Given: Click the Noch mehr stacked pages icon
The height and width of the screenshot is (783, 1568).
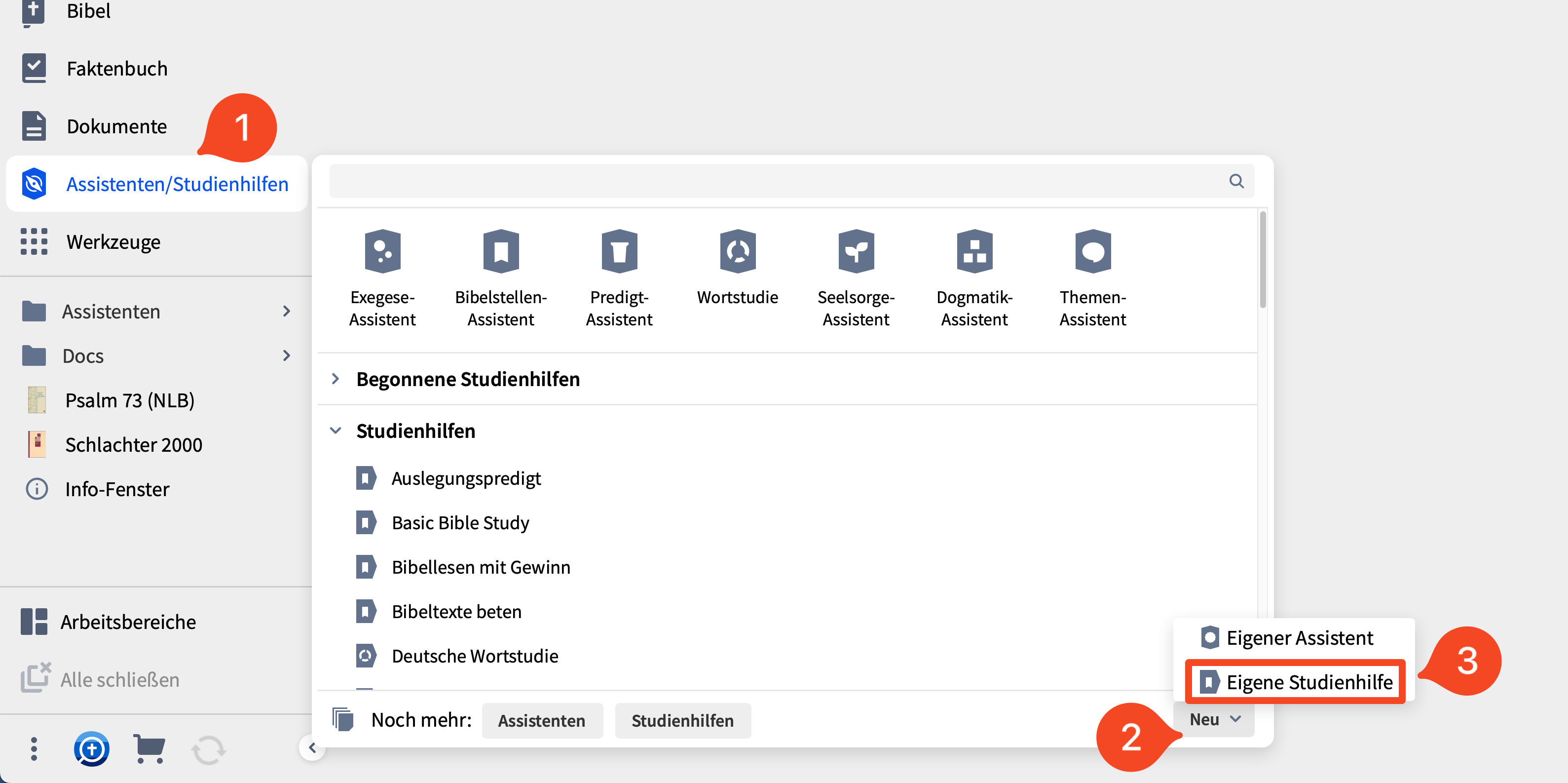Looking at the screenshot, I should point(343,720).
